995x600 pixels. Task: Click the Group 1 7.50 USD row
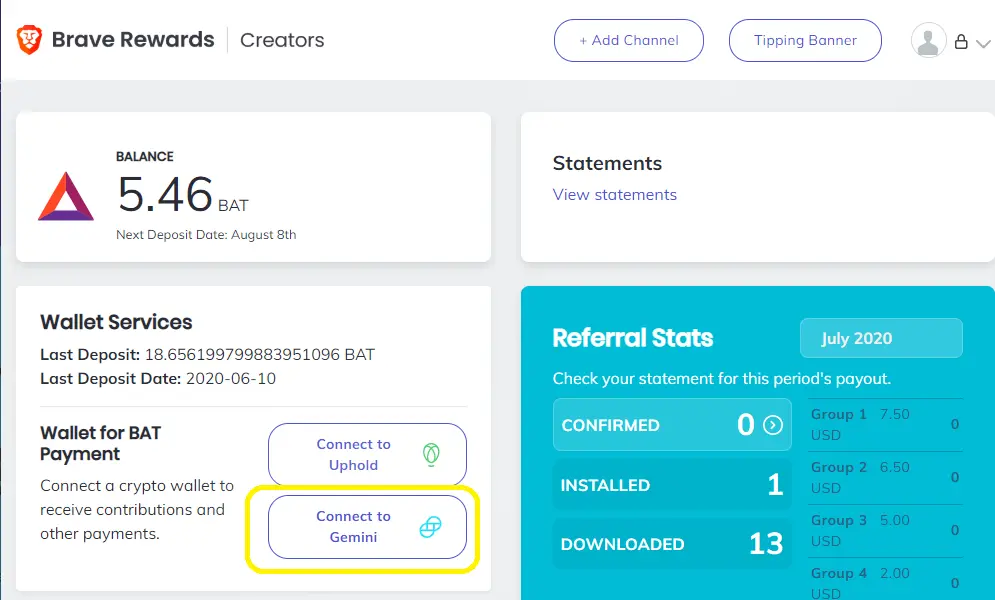tap(885, 424)
